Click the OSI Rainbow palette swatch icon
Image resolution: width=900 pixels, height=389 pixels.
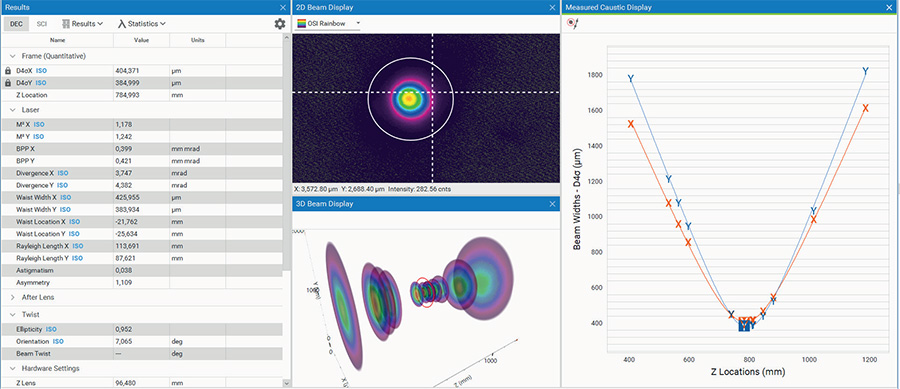pos(301,24)
